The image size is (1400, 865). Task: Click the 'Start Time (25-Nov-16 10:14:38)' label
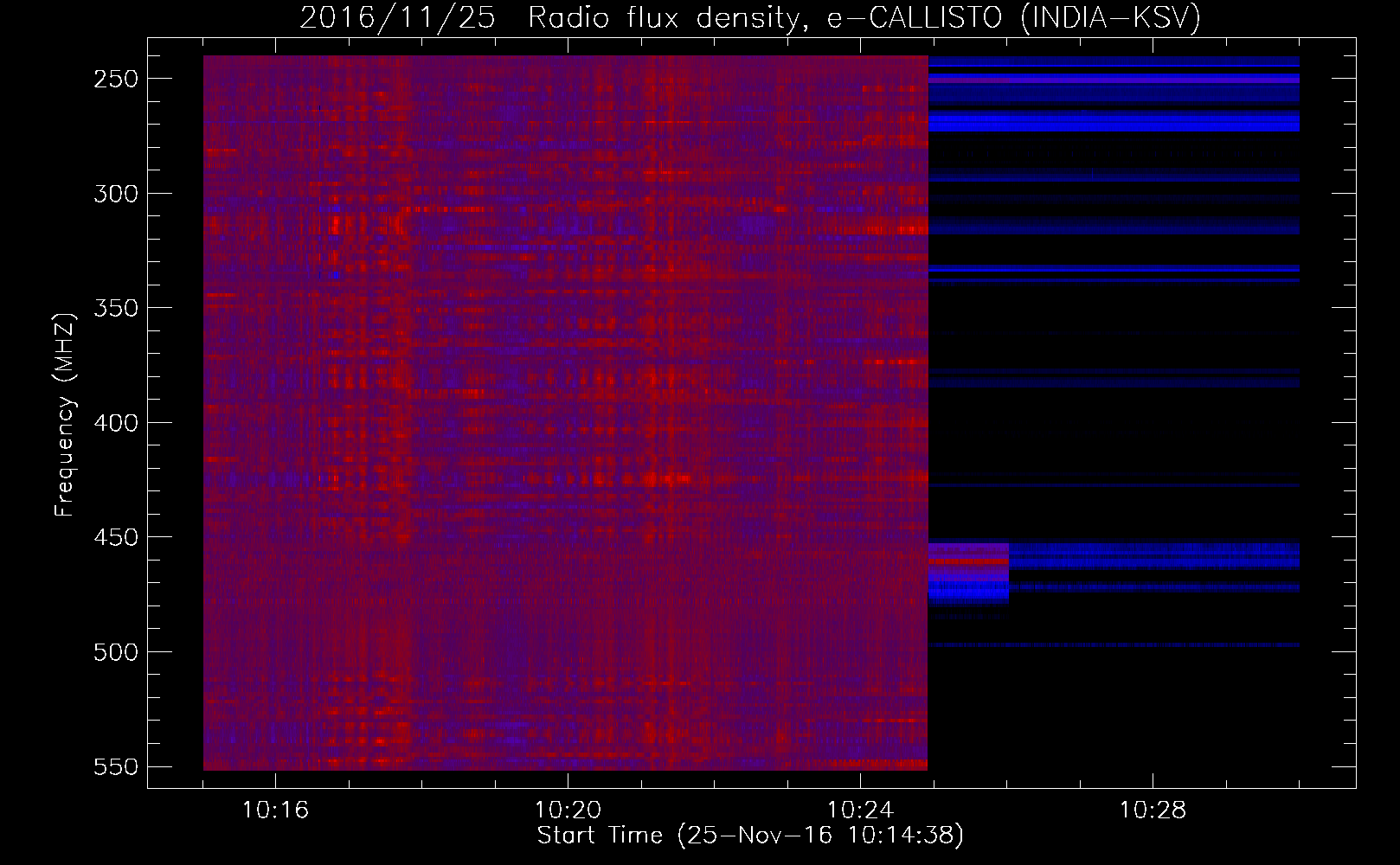750,836
